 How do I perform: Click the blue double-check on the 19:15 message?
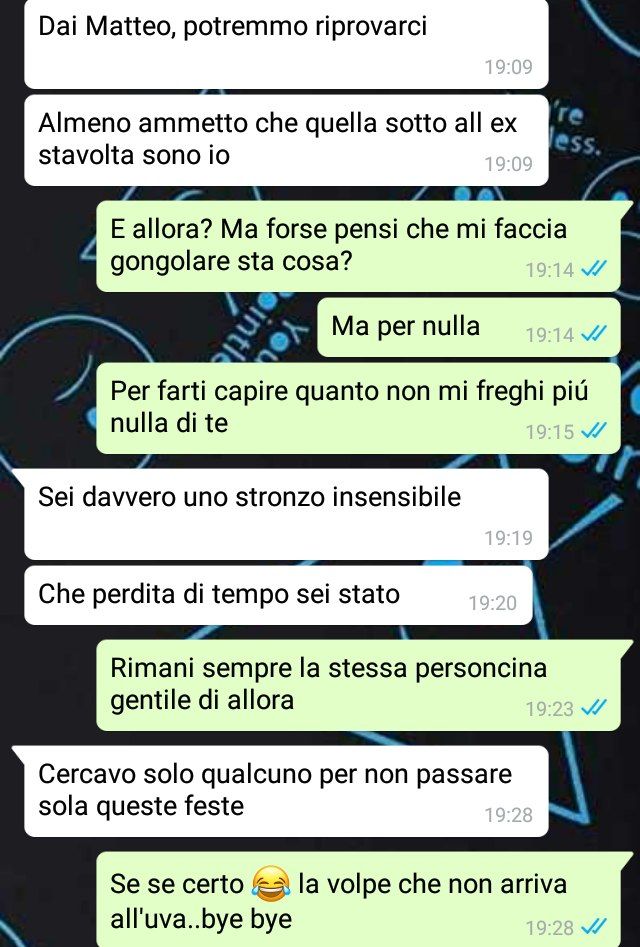pos(593,431)
